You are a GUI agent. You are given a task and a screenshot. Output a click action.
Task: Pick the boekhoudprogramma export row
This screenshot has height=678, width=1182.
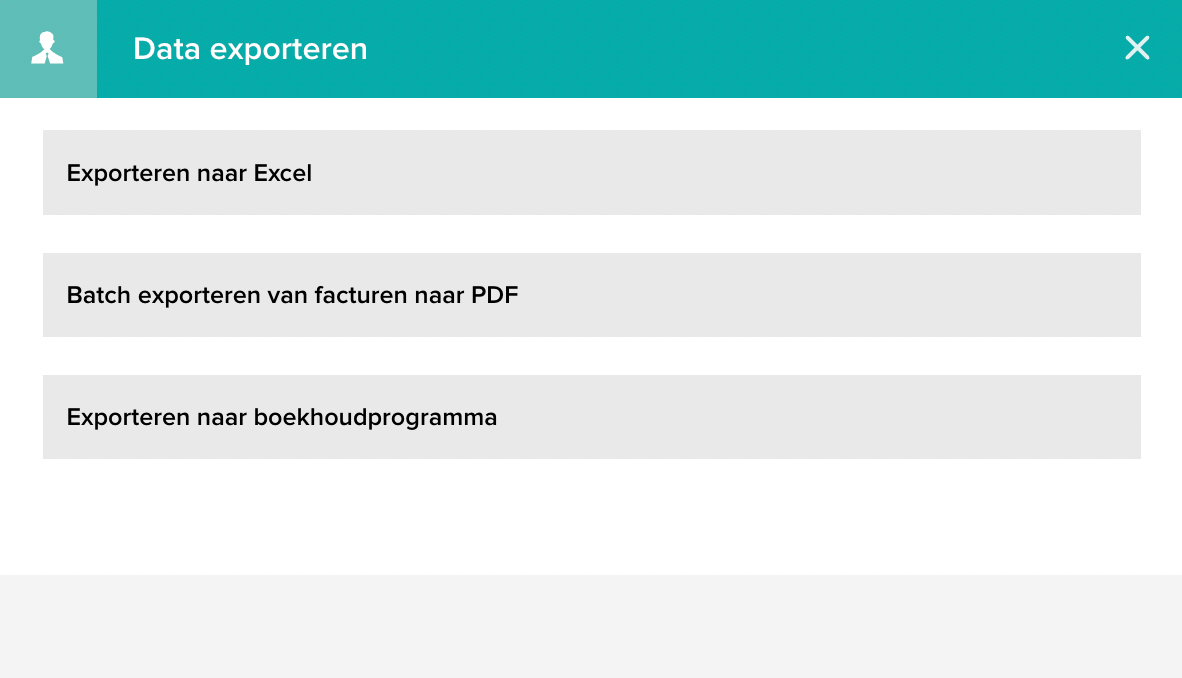coord(592,417)
